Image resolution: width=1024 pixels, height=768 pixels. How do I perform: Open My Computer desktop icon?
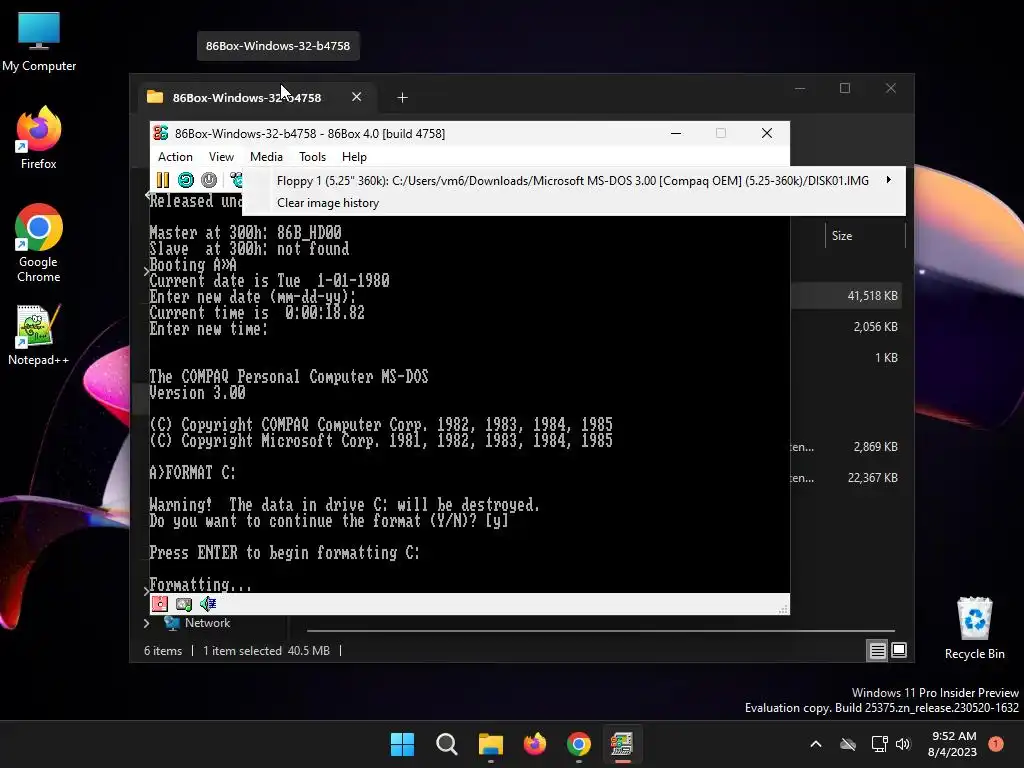pyautogui.click(x=39, y=41)
